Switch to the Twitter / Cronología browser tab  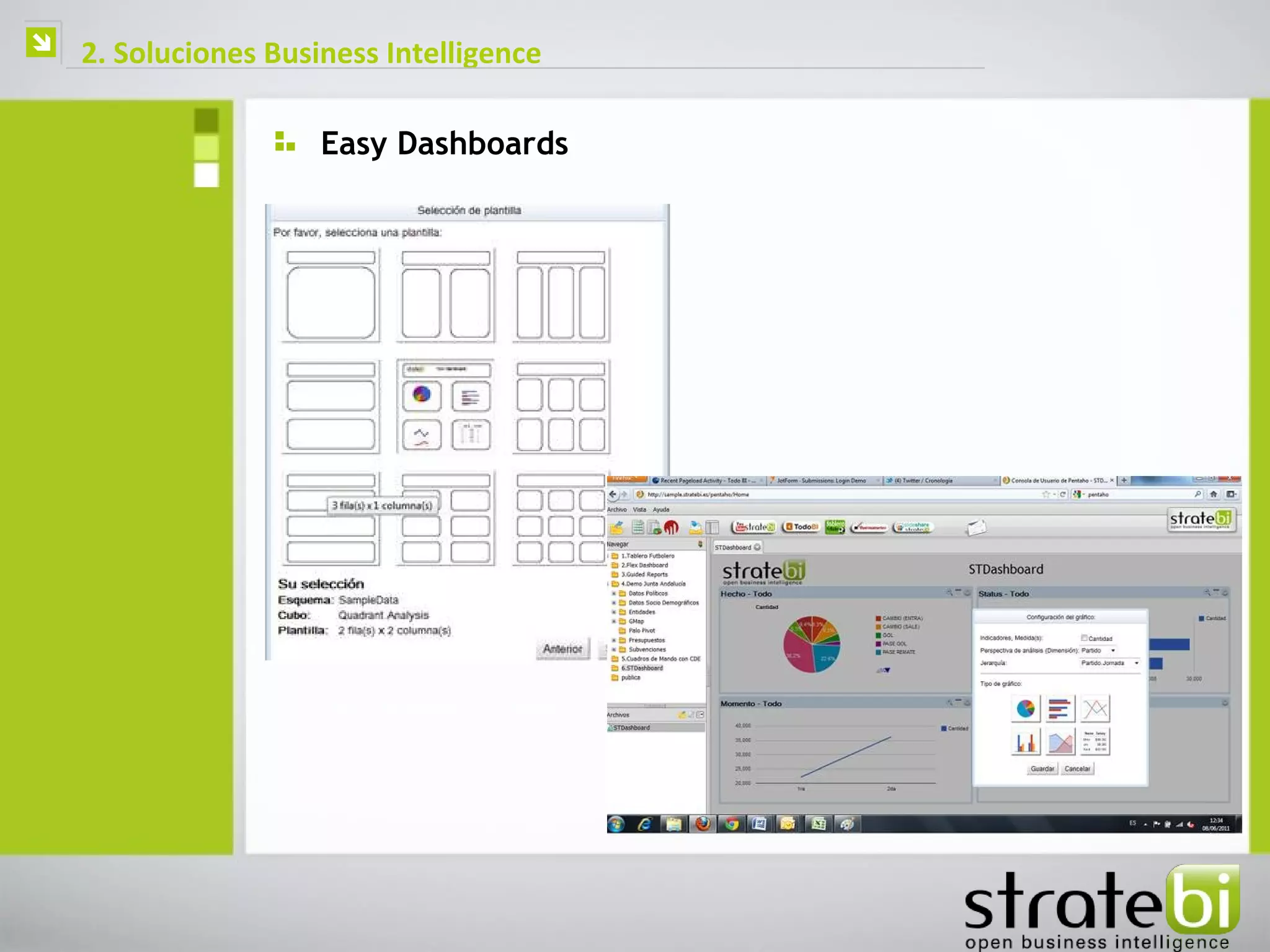tap(940, 480)
